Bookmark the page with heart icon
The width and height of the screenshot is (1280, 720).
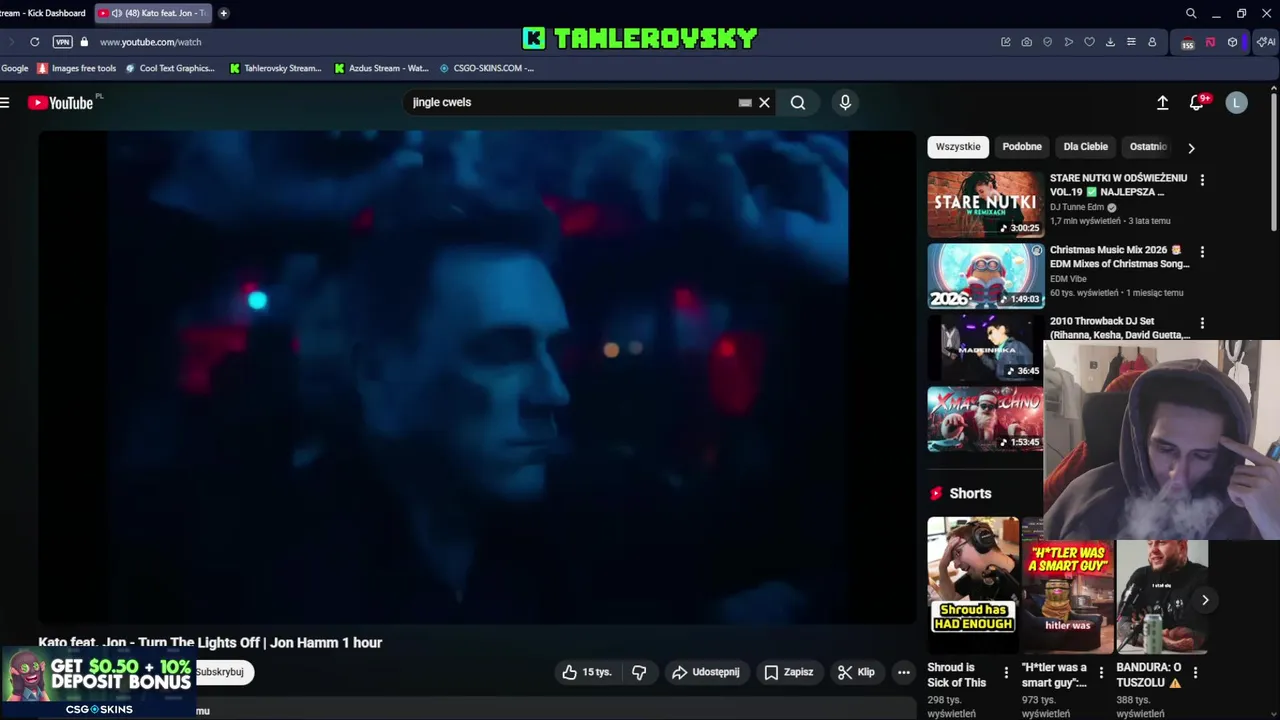tap(1089, 42)
